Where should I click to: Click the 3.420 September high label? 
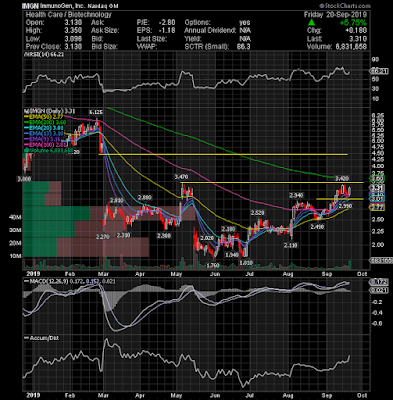342,178
